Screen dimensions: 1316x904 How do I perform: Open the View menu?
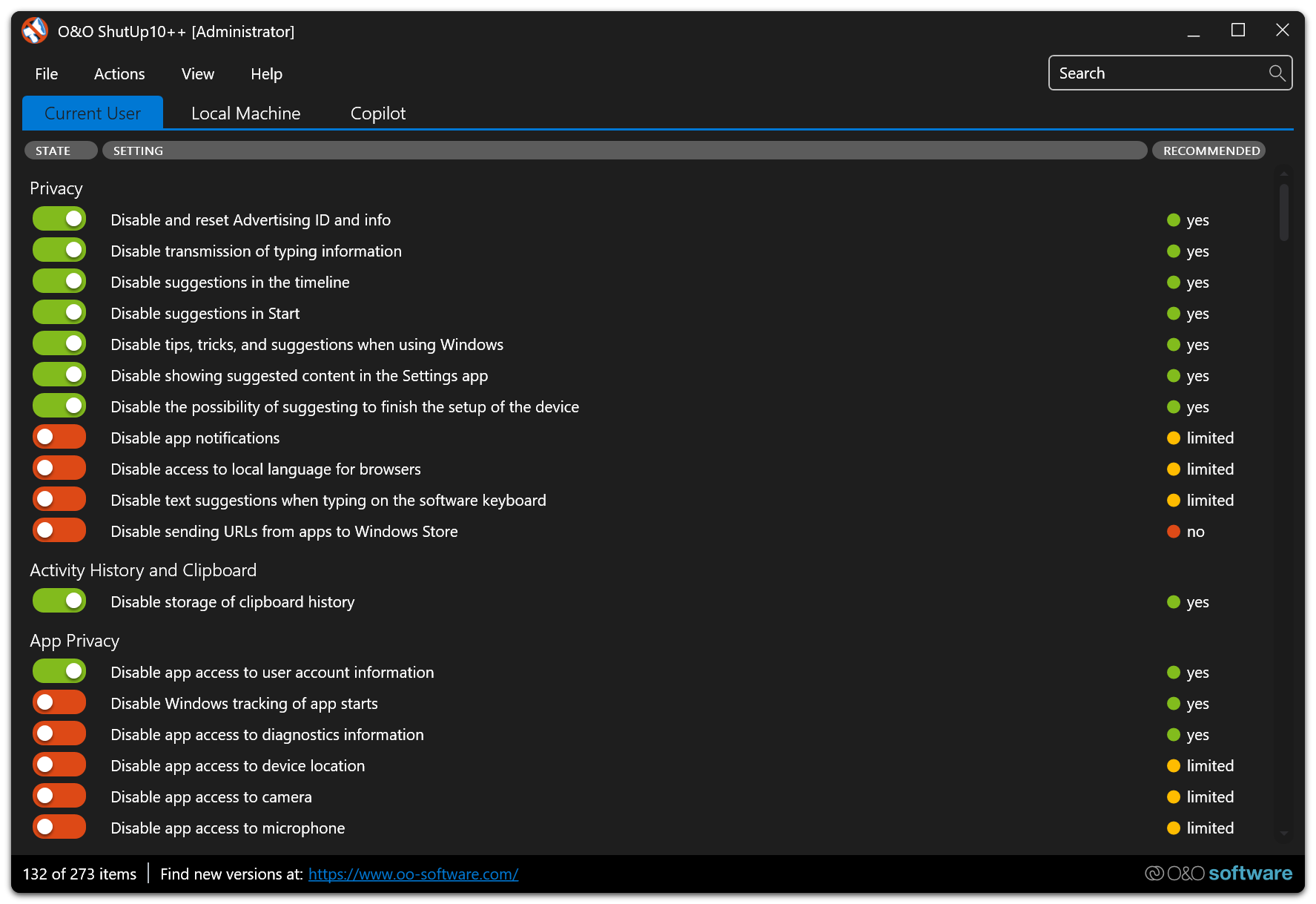pyautogui.click(x=197, y=73)
